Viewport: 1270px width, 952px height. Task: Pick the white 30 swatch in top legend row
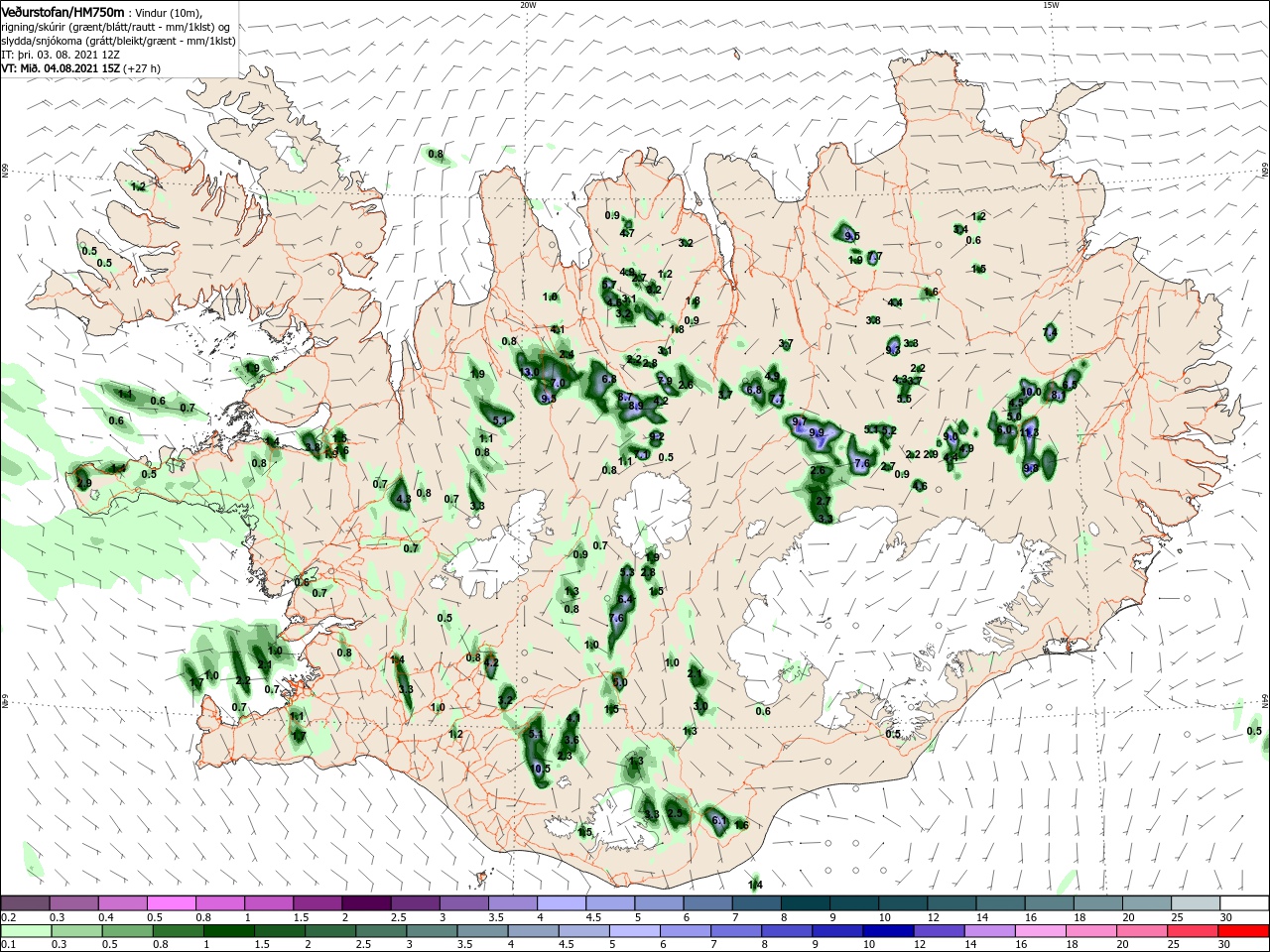tap(1244, 903)
